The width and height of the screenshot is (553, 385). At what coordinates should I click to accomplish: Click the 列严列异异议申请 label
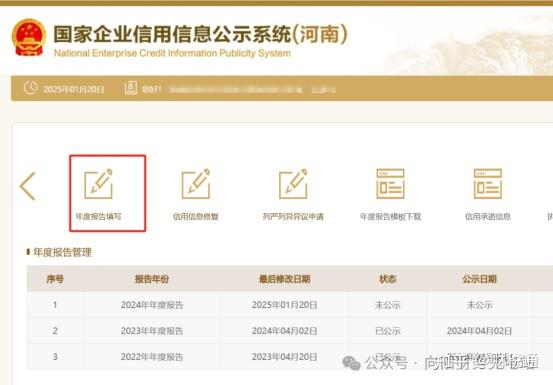coord(293,216)
